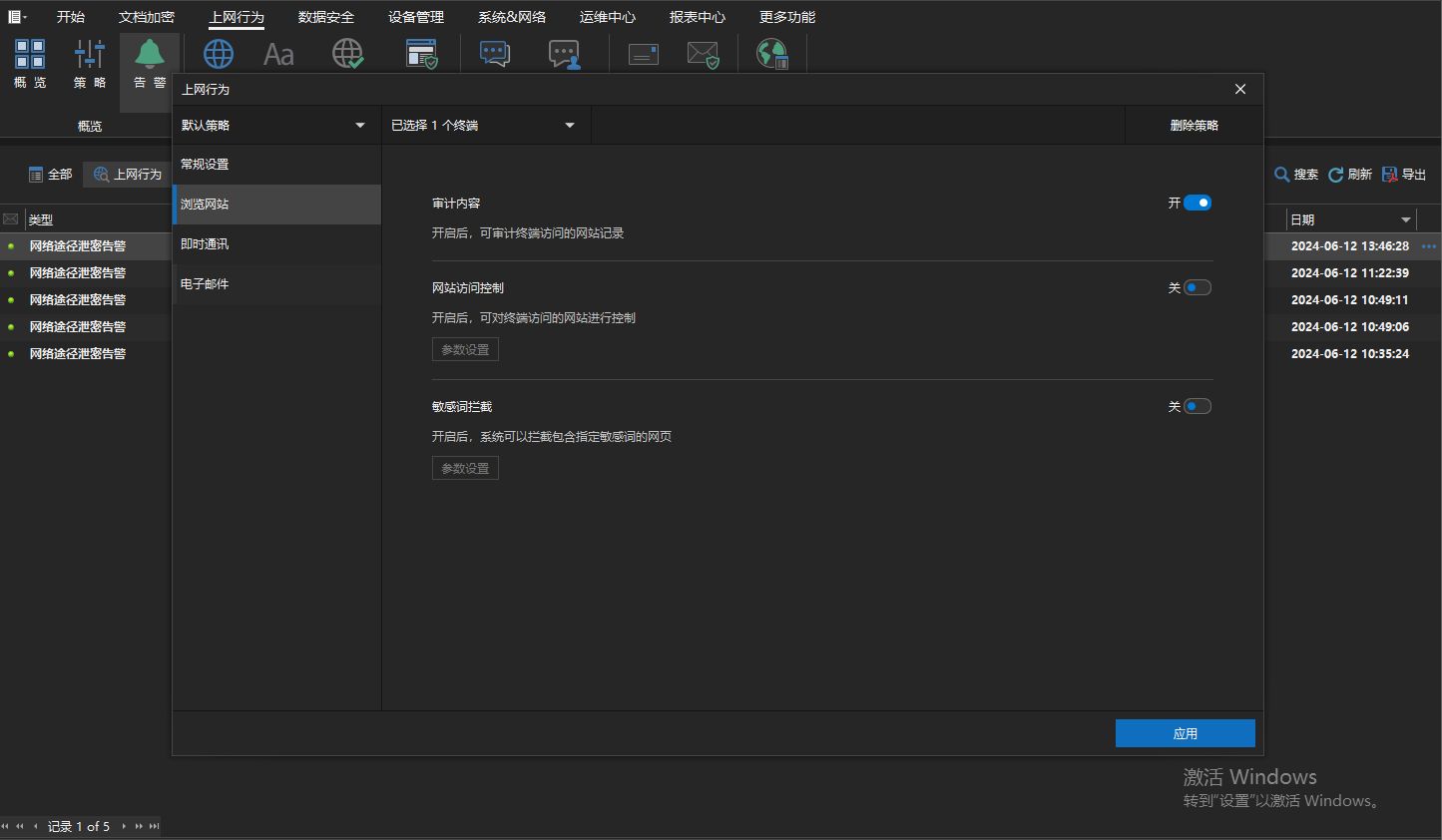Image resolution: width=1442 pixels, height=840 pixels.
Task: Click the 刷新 refresh icon
Action: 1335,175
